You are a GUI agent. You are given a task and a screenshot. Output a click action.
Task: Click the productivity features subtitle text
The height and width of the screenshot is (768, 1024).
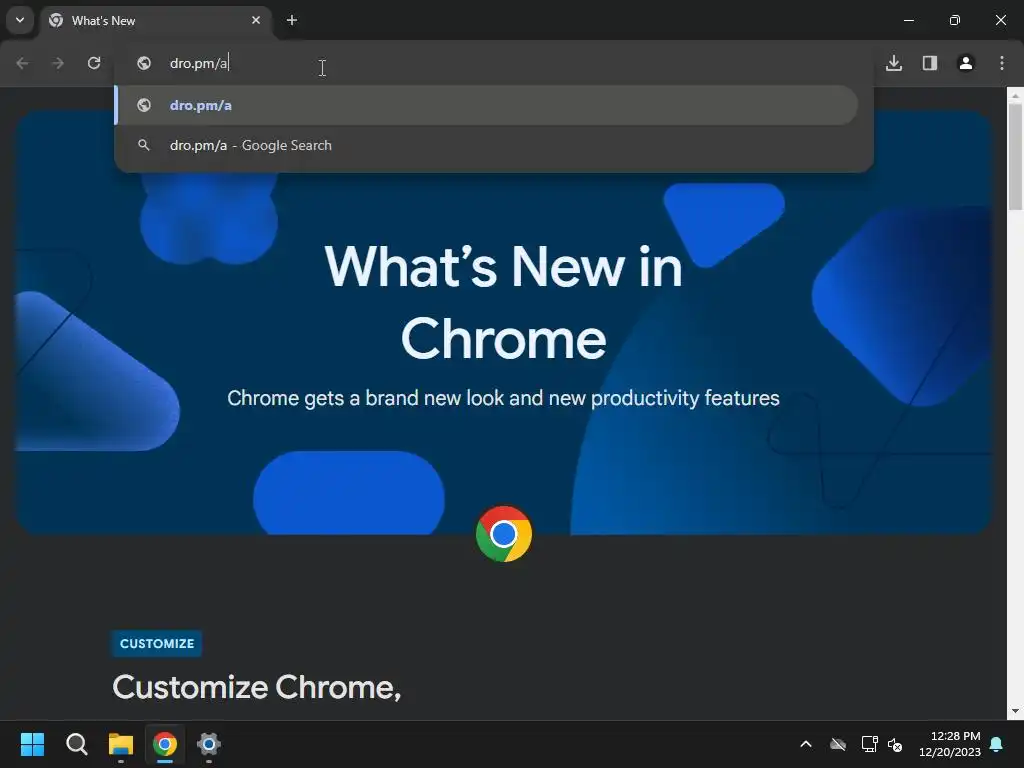(504, 398)
